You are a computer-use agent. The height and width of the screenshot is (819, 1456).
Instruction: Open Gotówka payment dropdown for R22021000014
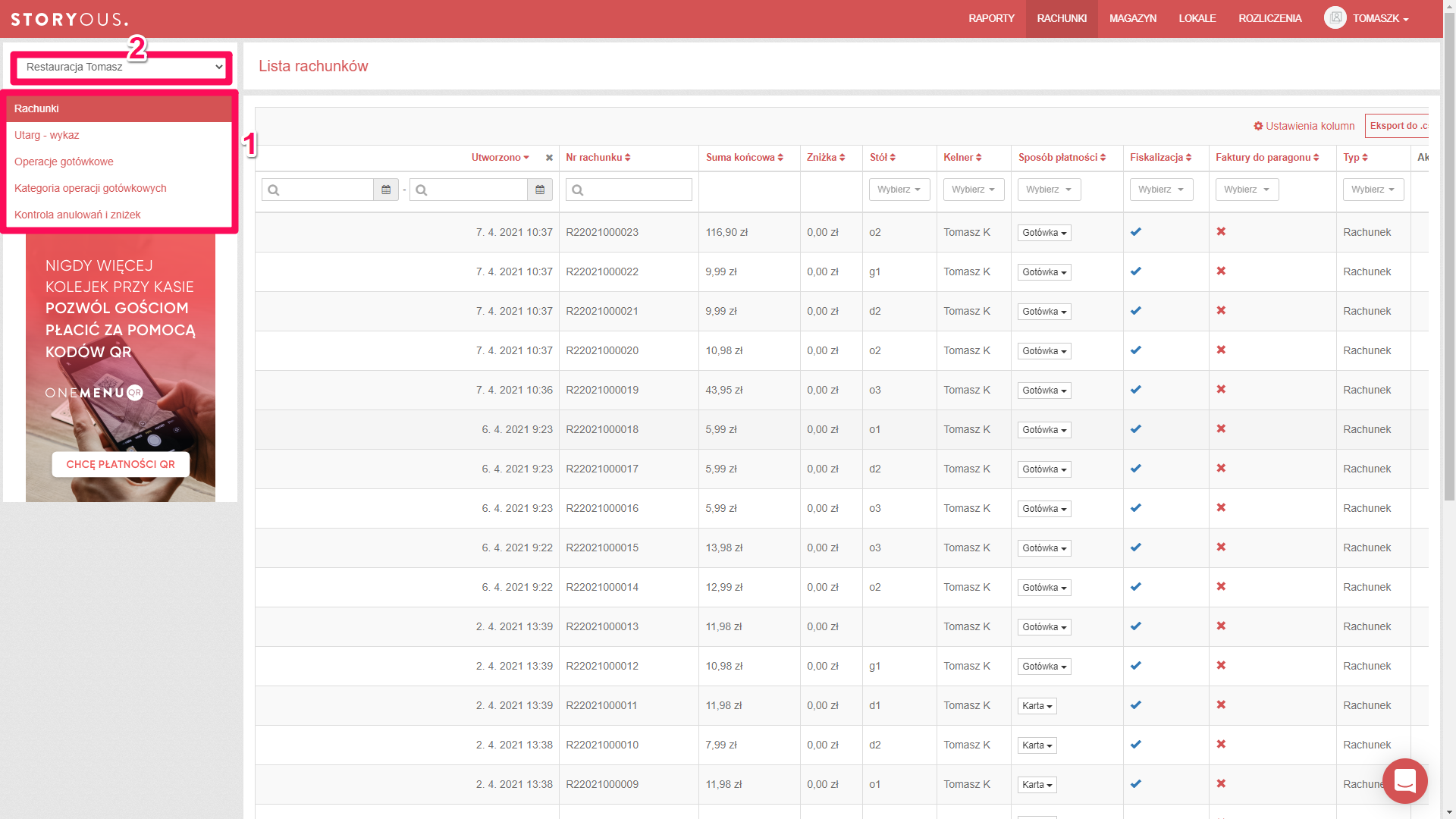(x=1044, y=588)
